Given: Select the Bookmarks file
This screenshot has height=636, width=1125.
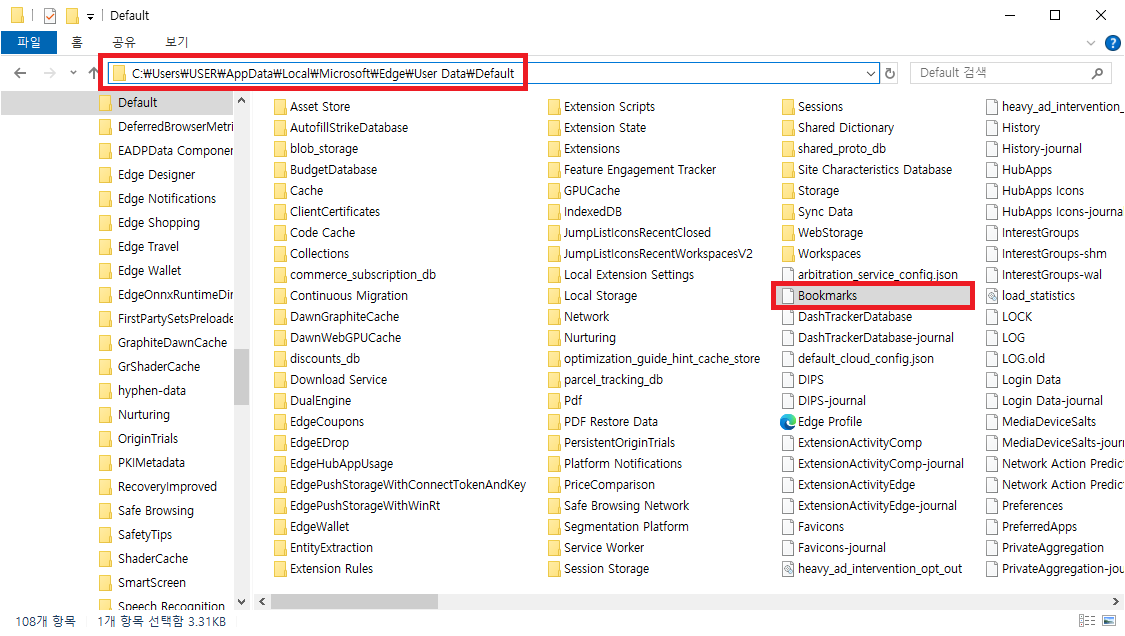Looking at the screenshot, I should (x=872, y=296).
